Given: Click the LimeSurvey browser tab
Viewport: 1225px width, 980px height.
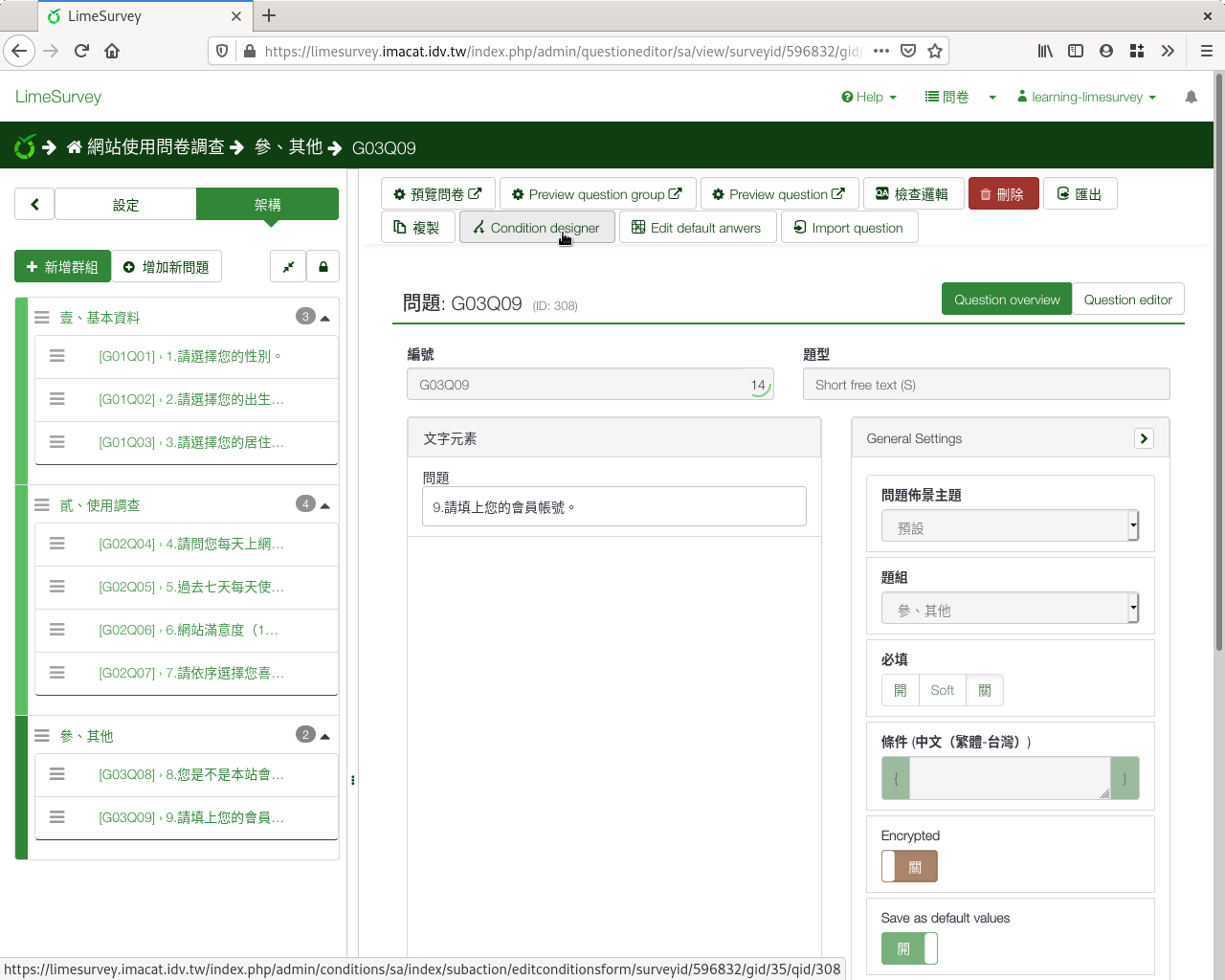Looking at the screenshot, I should click(x=145, y=16).
